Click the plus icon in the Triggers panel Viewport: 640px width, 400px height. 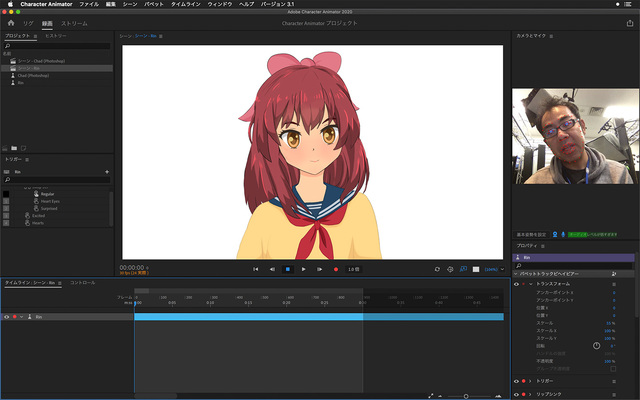pyautogui.click(x=107, y=171)
